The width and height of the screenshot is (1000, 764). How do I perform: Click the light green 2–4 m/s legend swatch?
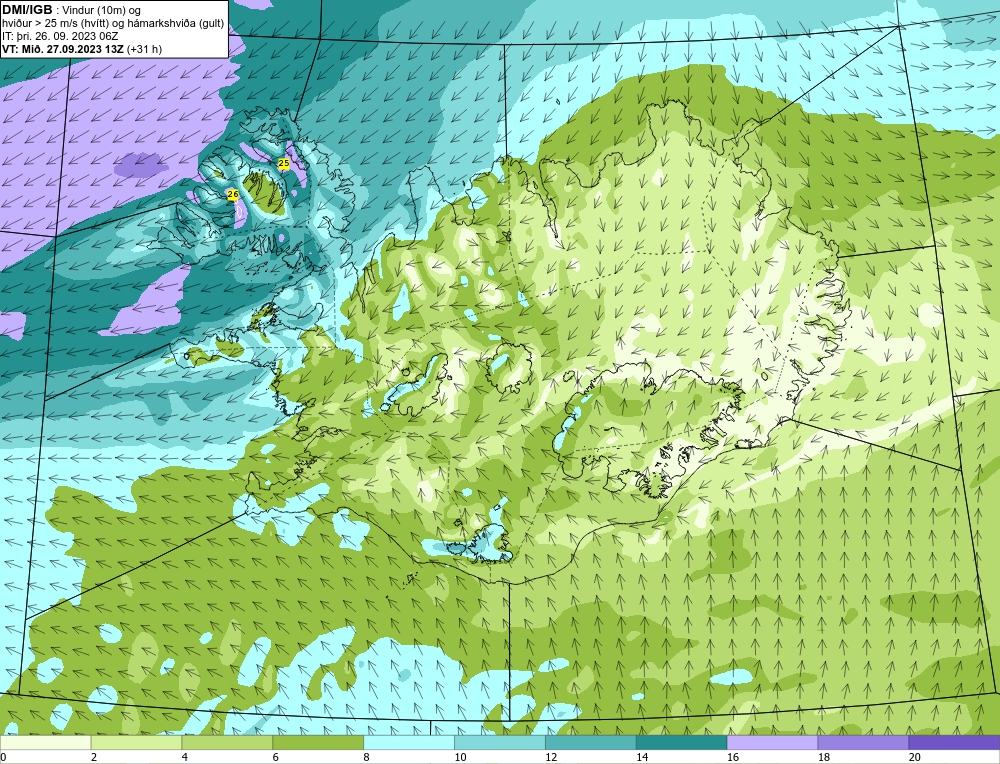click(136, 742)
